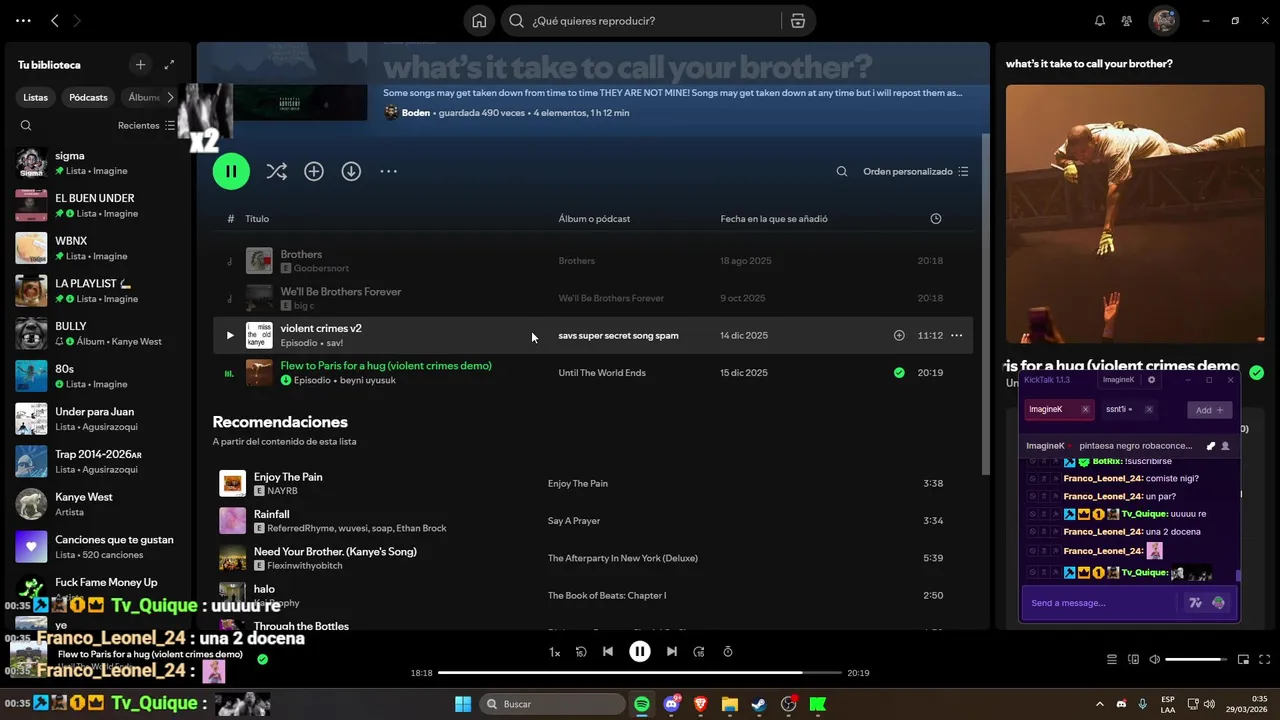Open the Discord icon in the taskbar
Viewport: 1280px width, 720px height.
(671, 704)
